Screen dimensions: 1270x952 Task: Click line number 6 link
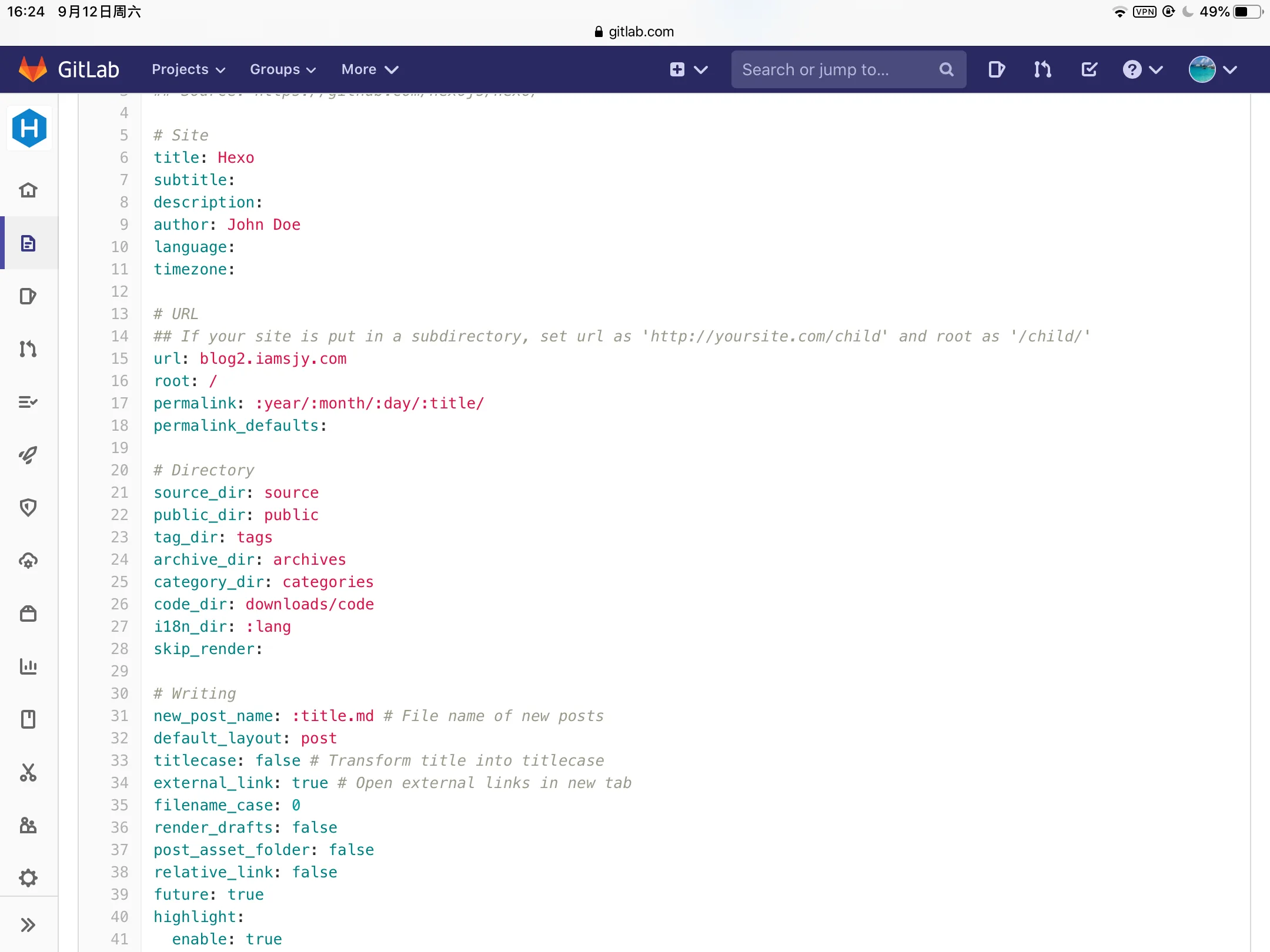point(124,157)
